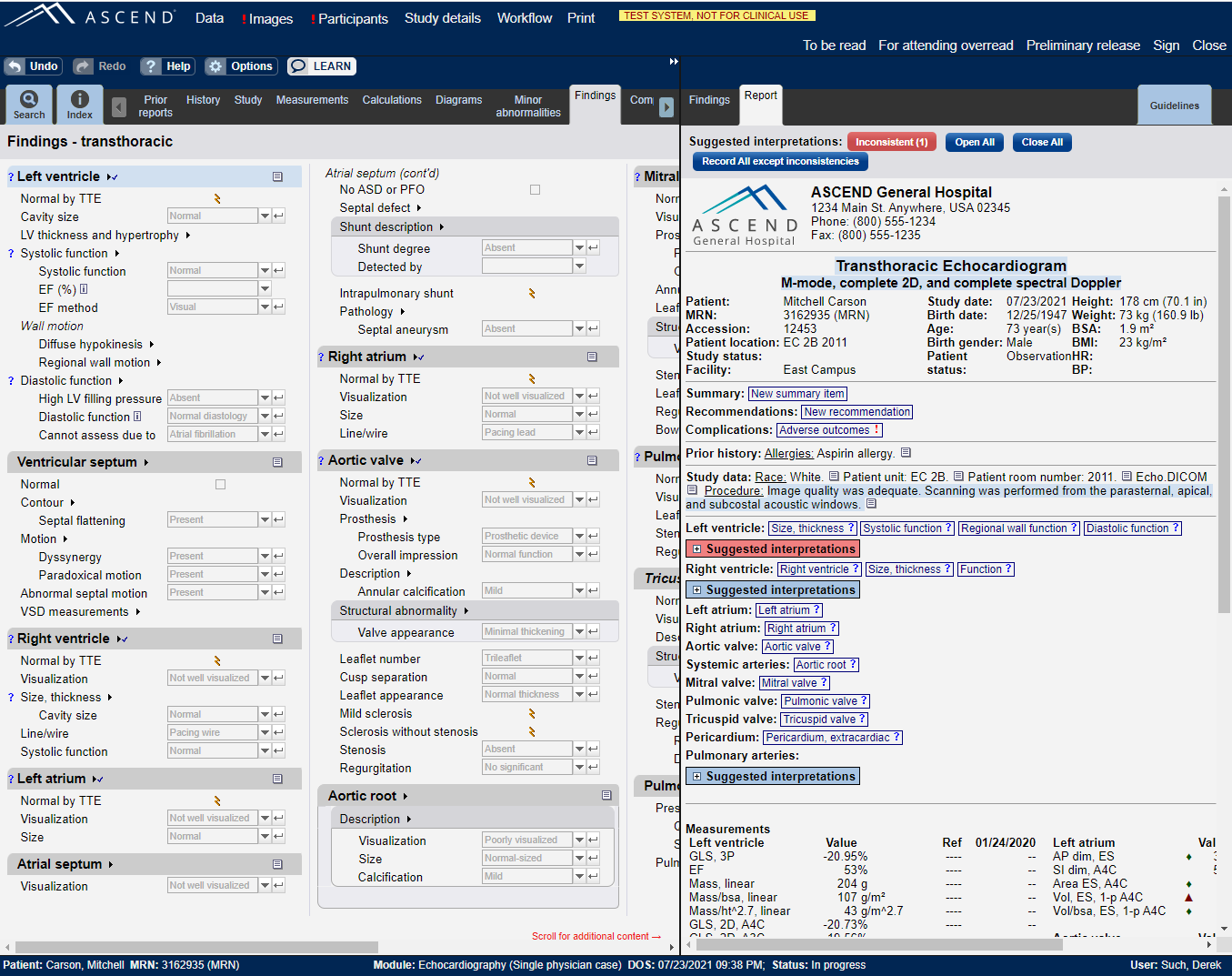Click the right tab-strip arrow
The image size is (1232, 976).
coord(666,107)
